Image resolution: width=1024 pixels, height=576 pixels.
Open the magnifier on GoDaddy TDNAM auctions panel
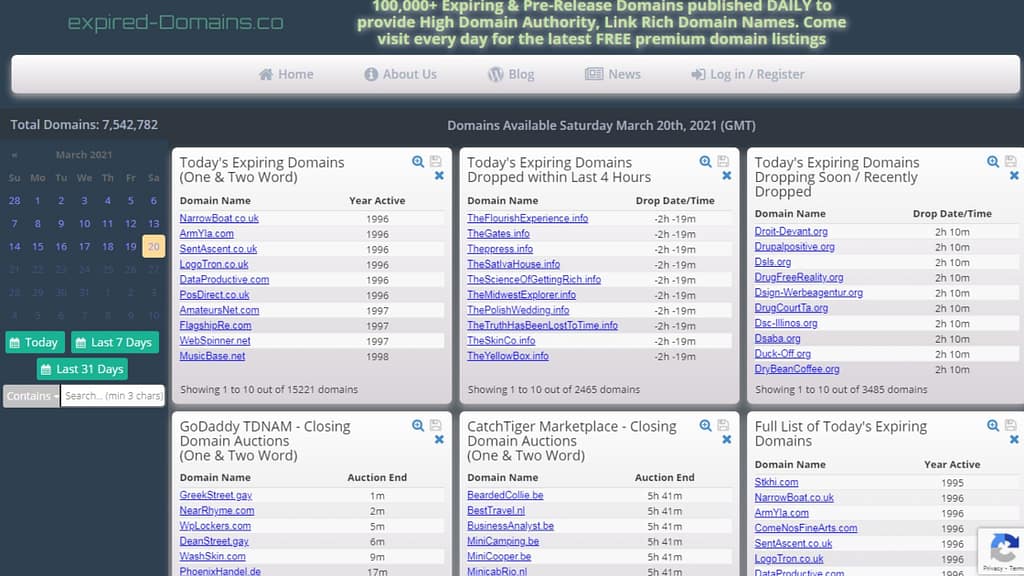click(418, 425)
